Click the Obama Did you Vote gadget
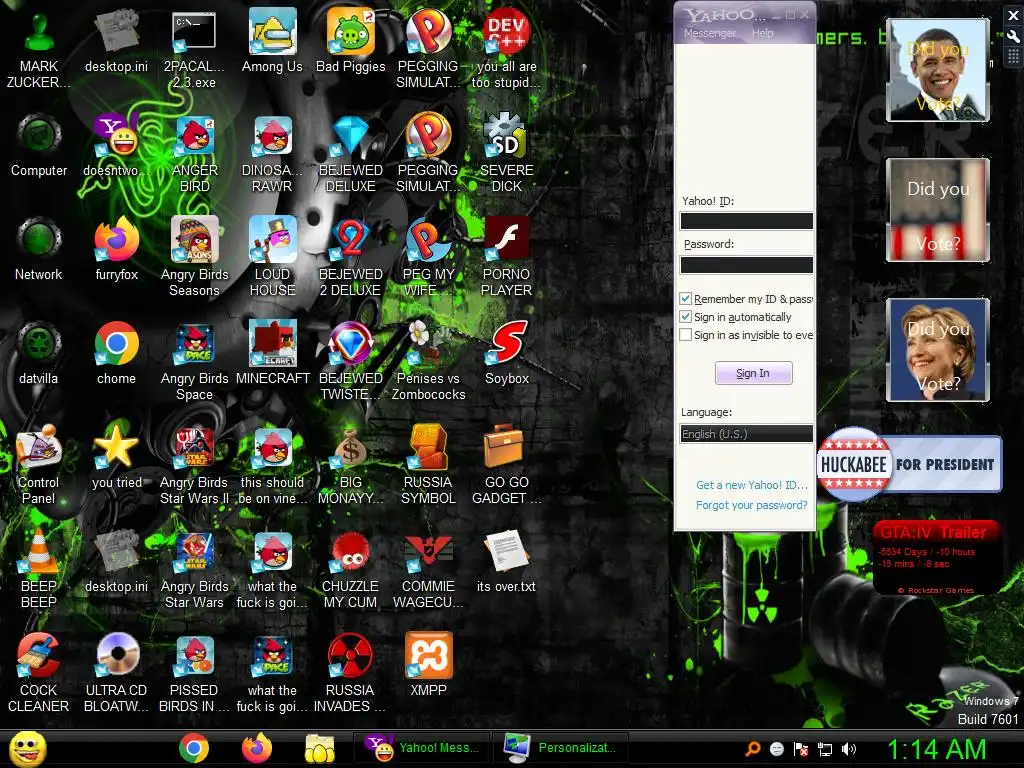The height and width of the screenshot is (768, 1024). [x=938, y=70]
